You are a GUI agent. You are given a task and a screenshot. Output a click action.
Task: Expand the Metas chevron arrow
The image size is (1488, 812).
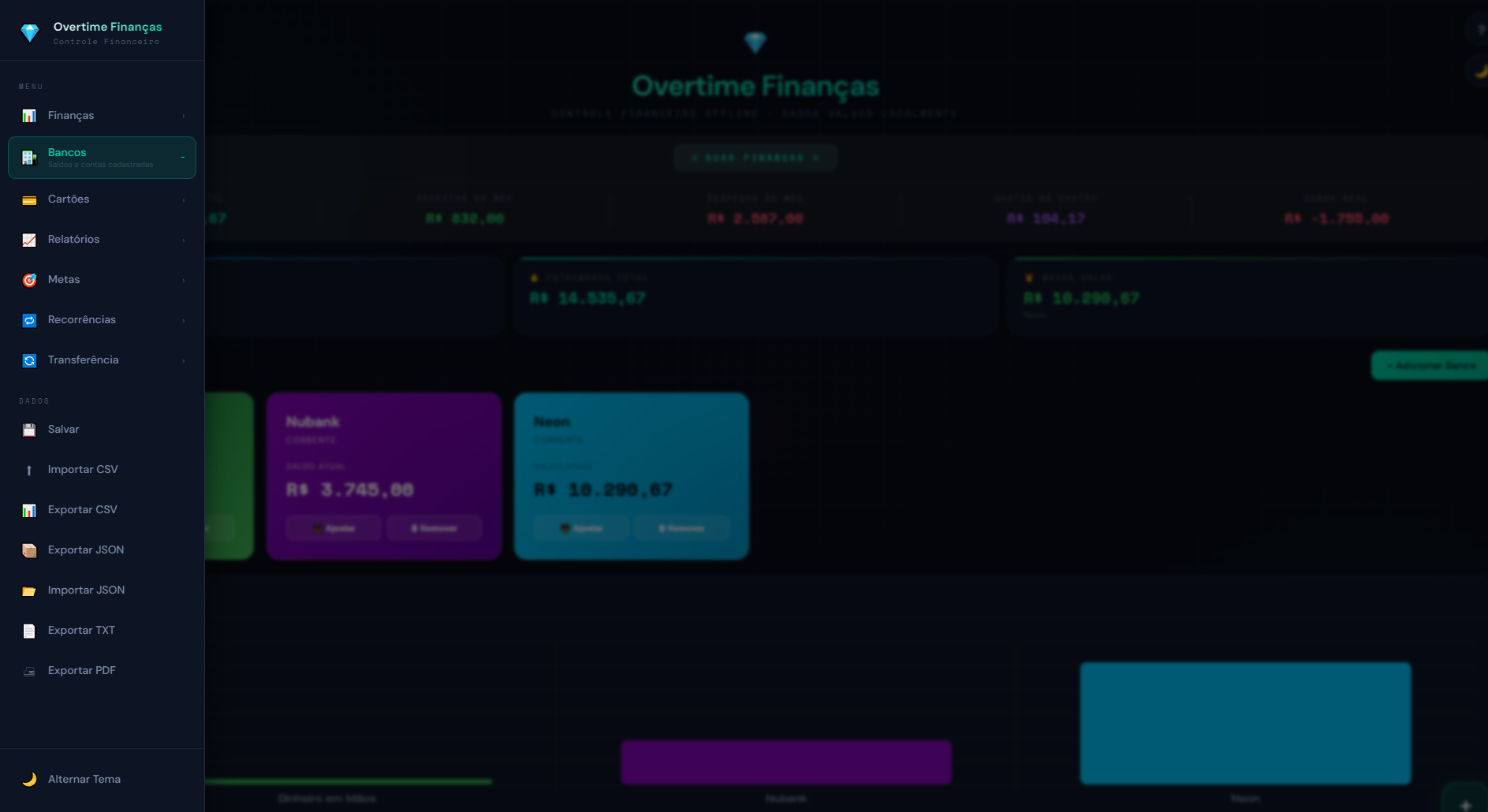pos(183,280)
